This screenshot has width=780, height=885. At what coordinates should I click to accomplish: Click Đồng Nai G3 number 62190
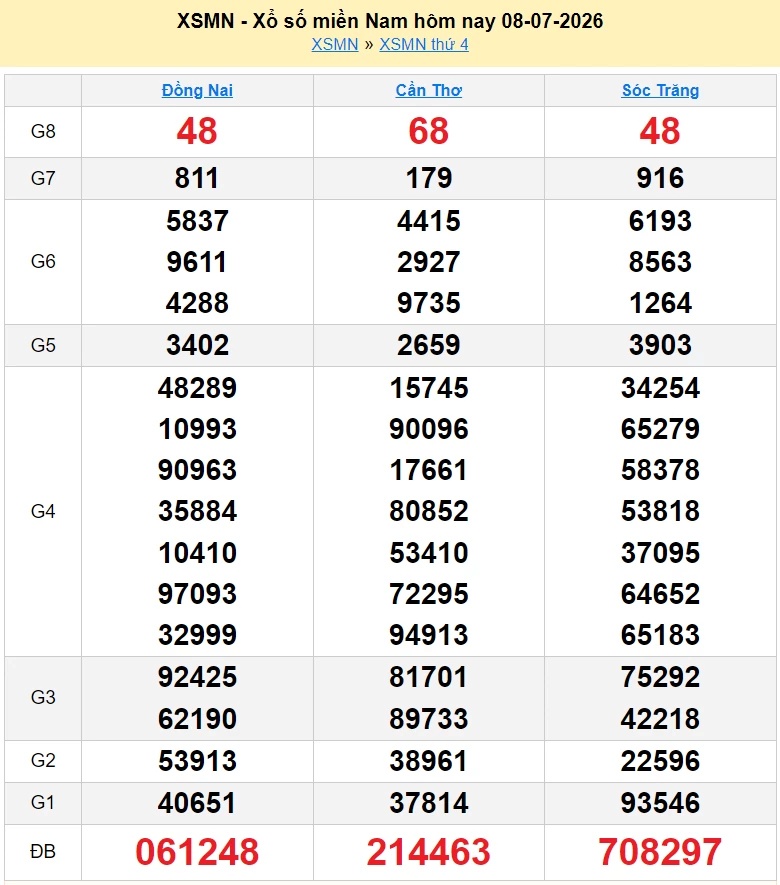point(197,719)
